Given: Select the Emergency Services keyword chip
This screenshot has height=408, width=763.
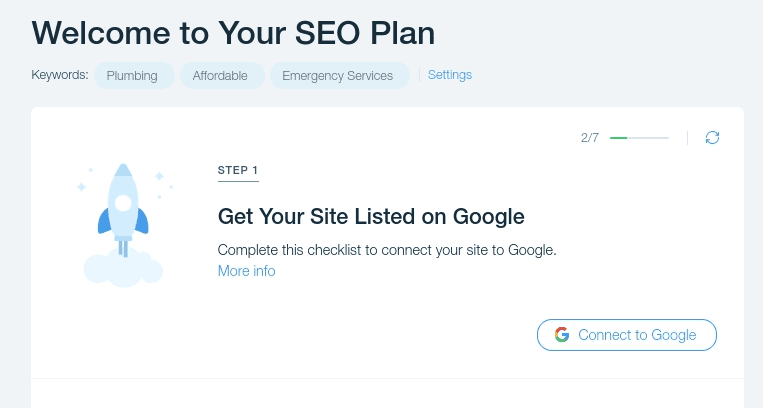Looking at the screenshot, I should click(337, 75).
